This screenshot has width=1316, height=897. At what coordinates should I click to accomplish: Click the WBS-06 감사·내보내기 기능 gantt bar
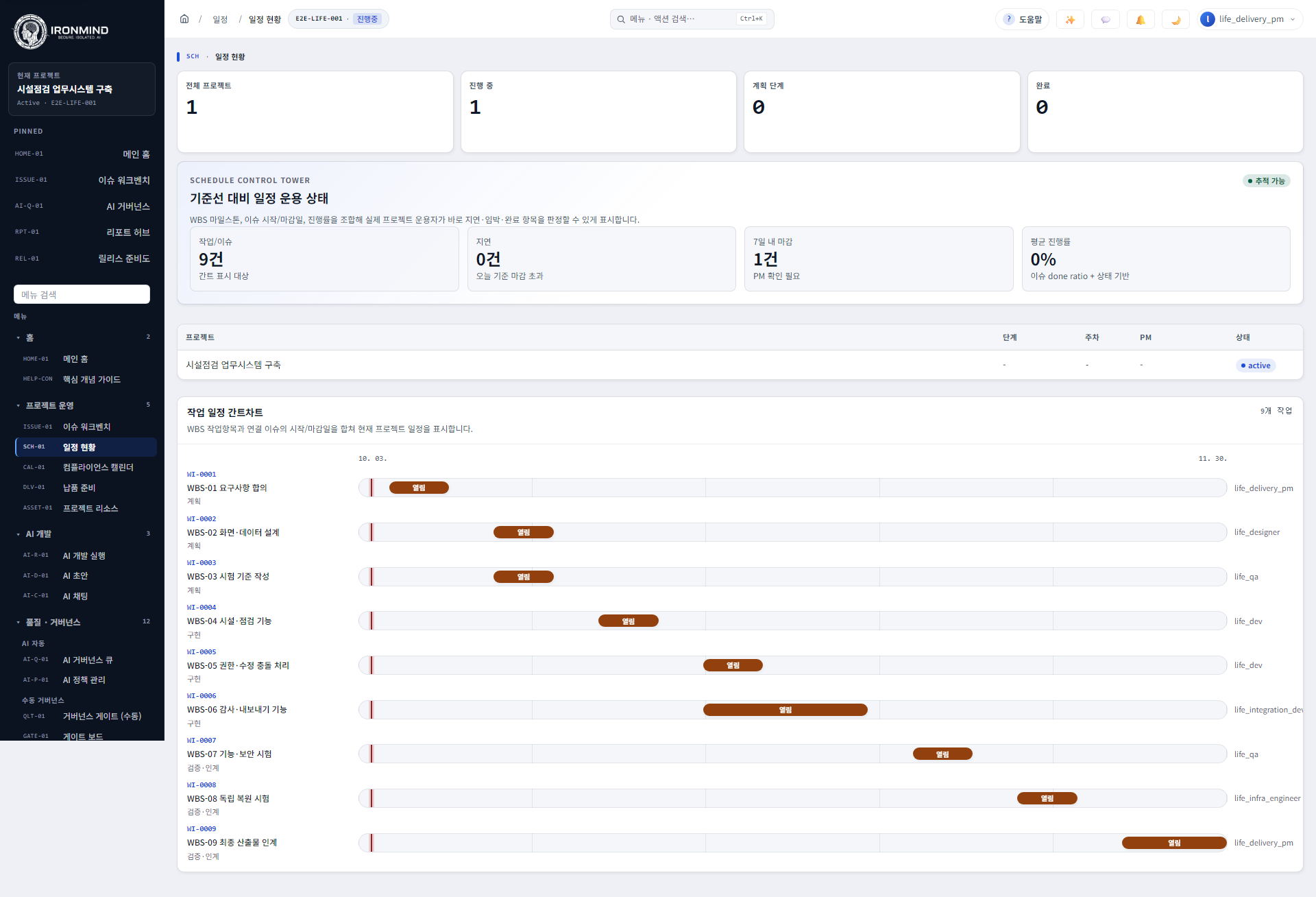[x=785, y=710]
